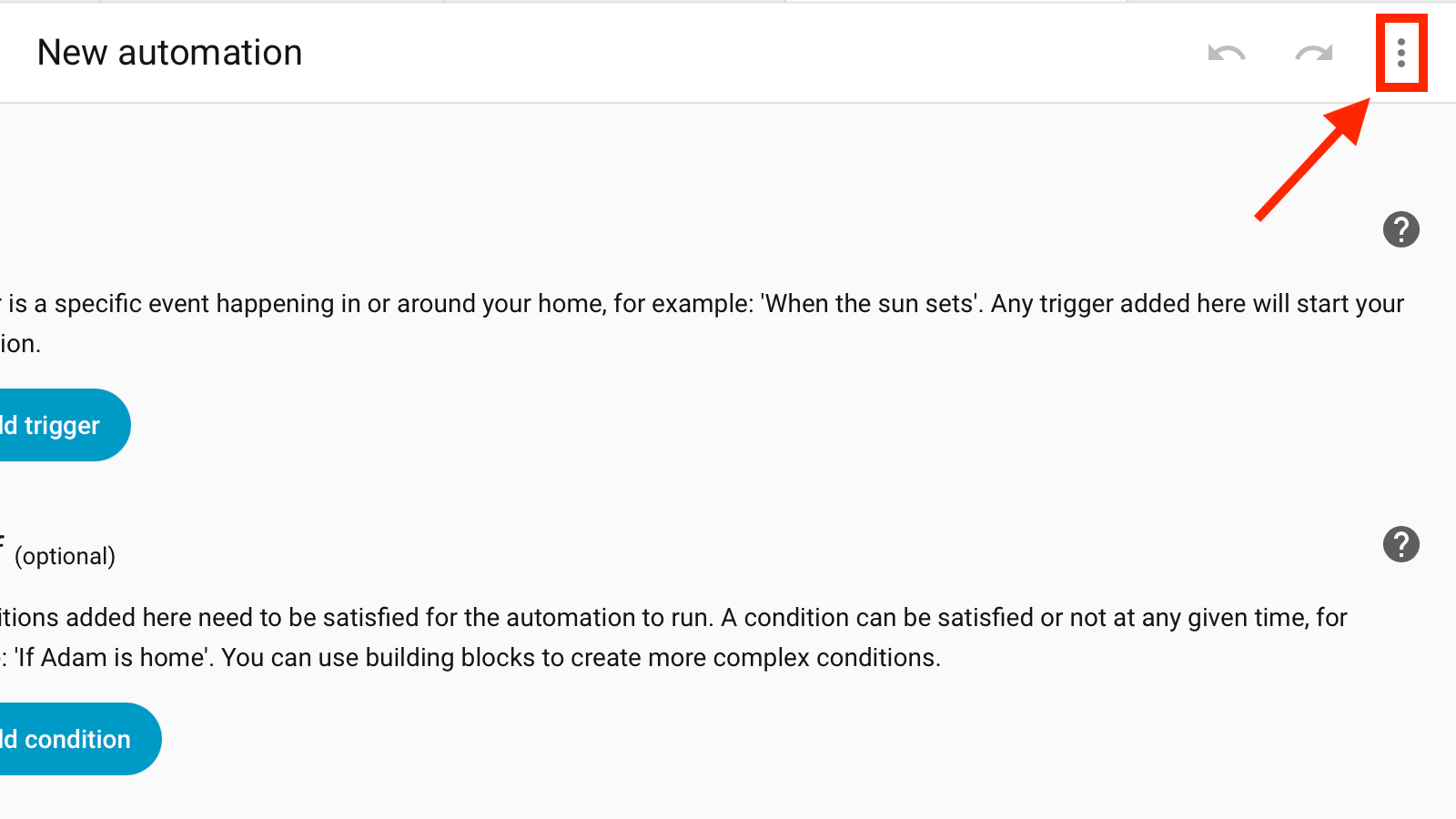Open help for the trigger section
1456x819 pixels.
1401,229
